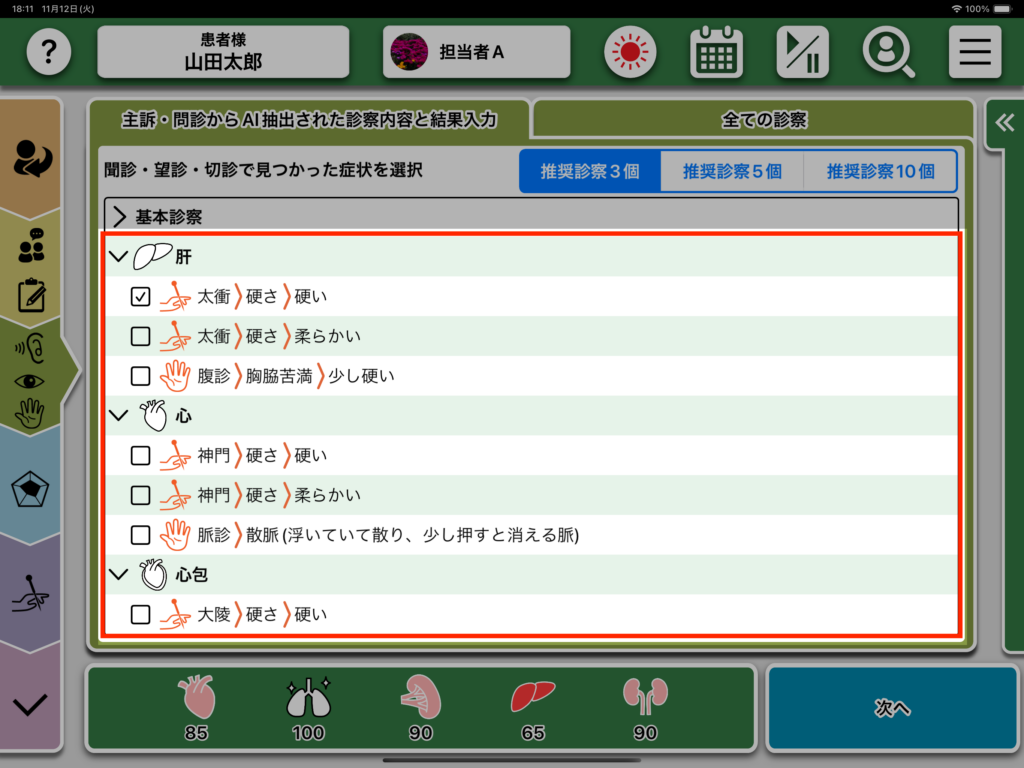Click the 患者様 山田太郎 button
1024x768 pixels.
[223, 52]
